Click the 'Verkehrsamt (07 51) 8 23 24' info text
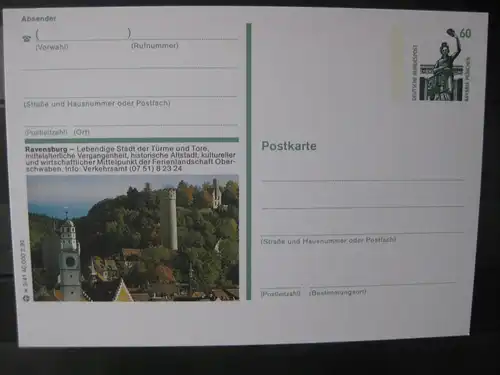500x375 pixels. pos(132,169)
